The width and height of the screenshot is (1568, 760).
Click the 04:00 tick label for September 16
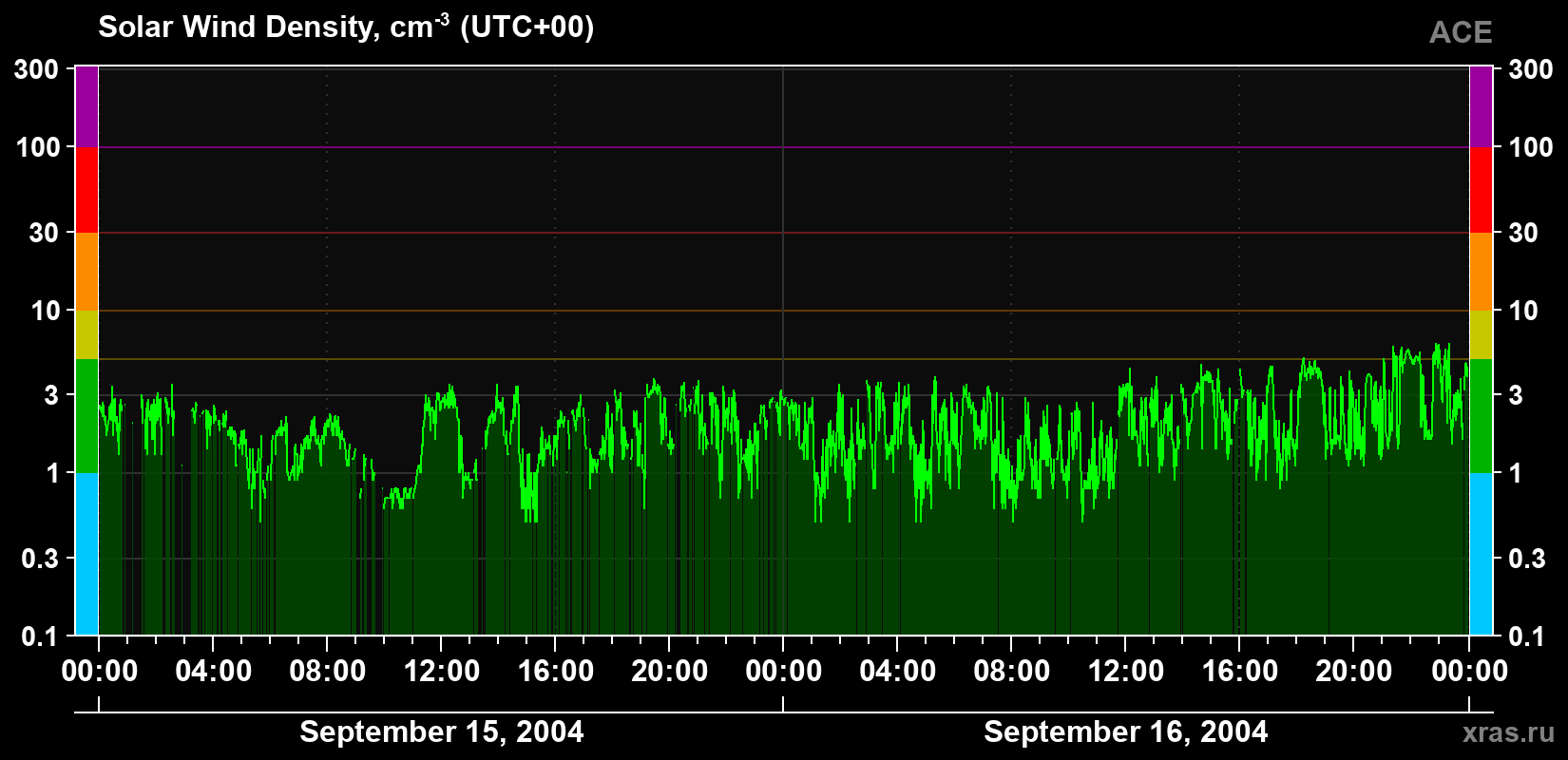[897, 672]
